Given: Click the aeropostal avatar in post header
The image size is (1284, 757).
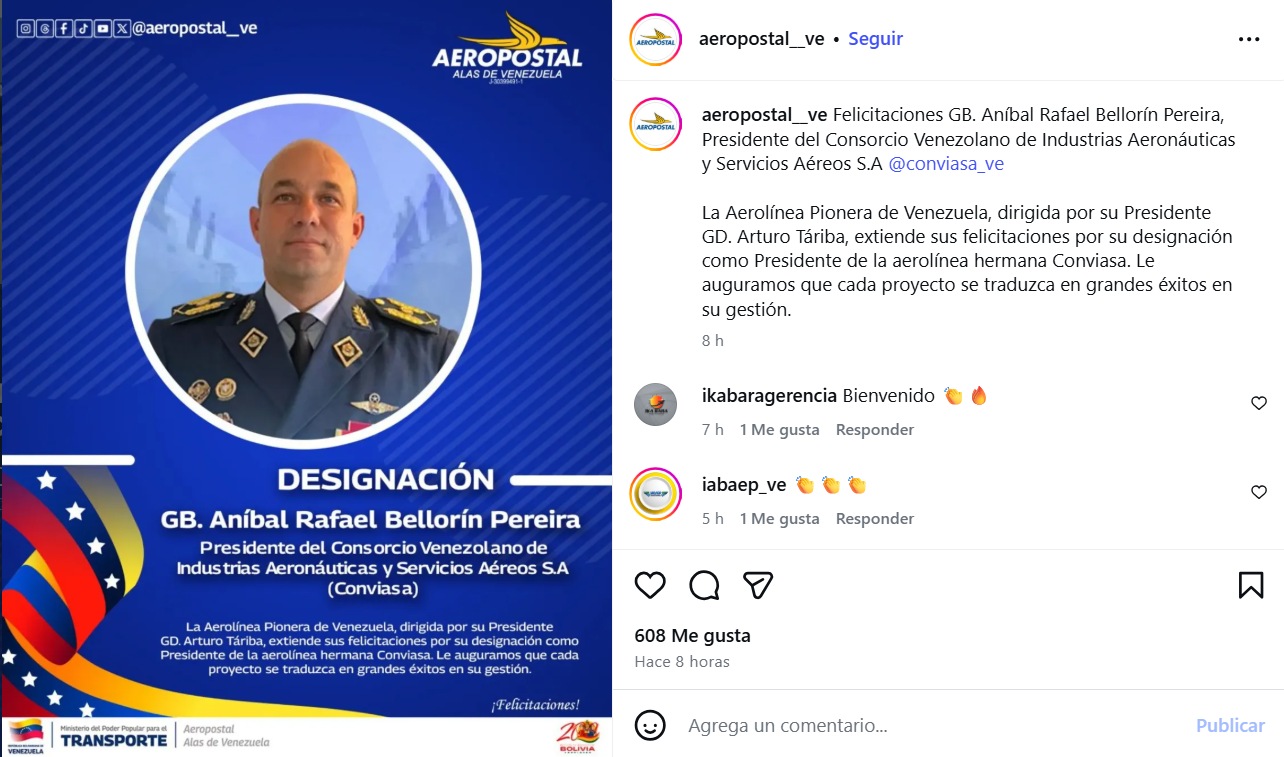Looking at the screenshot, I should pyautogui.click(x=656, y=39).
